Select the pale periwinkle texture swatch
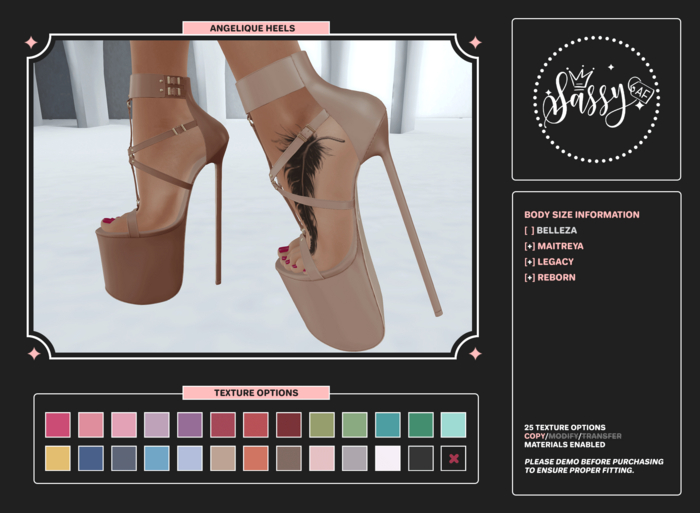The image size is (700, 513). [190, 458]
